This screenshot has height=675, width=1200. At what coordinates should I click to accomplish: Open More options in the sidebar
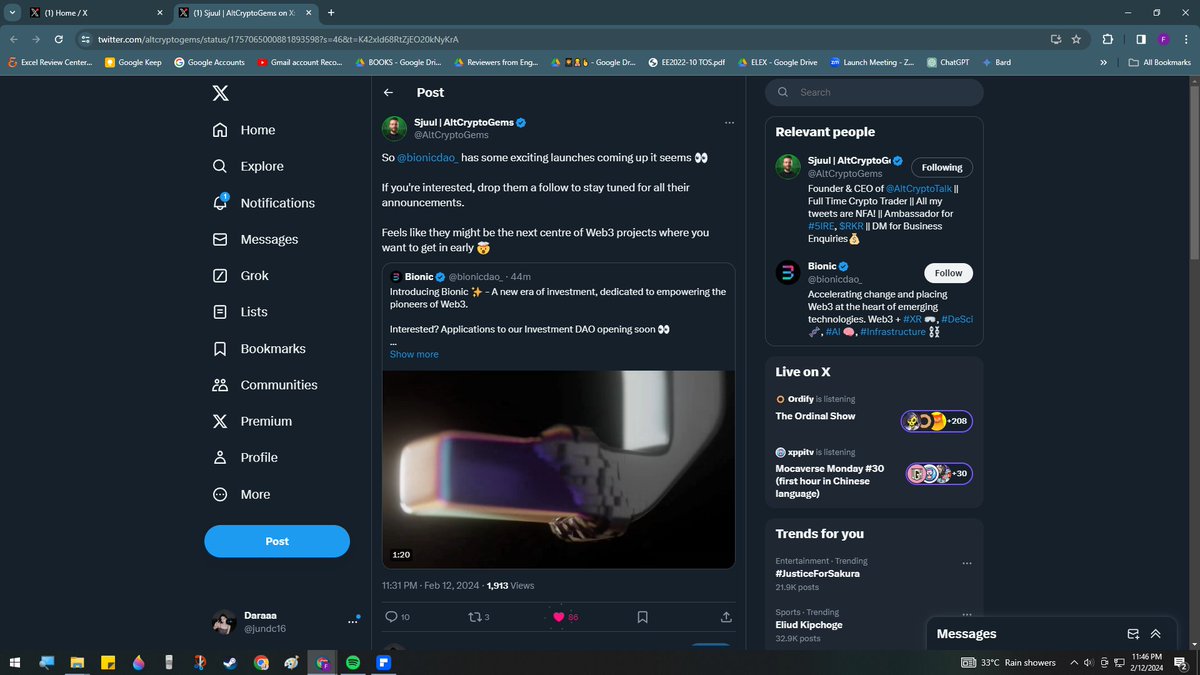pos(241,494)
